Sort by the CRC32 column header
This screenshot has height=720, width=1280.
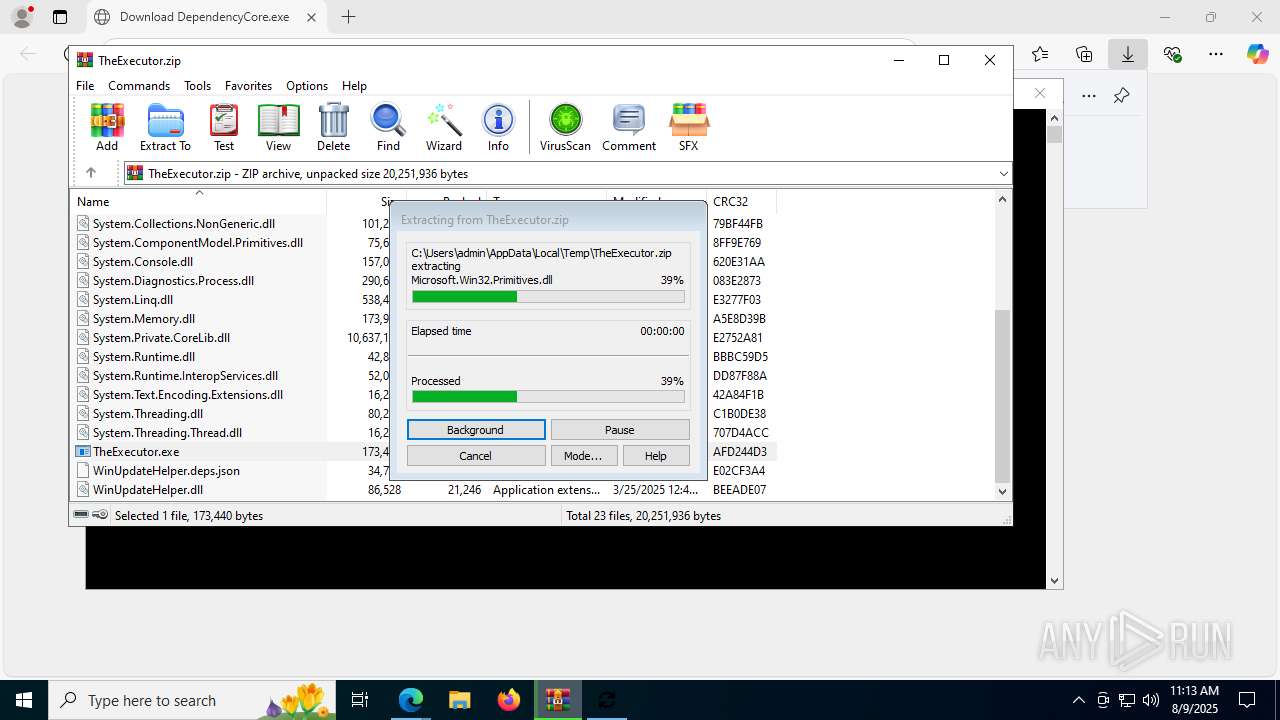tap(741, 201)
